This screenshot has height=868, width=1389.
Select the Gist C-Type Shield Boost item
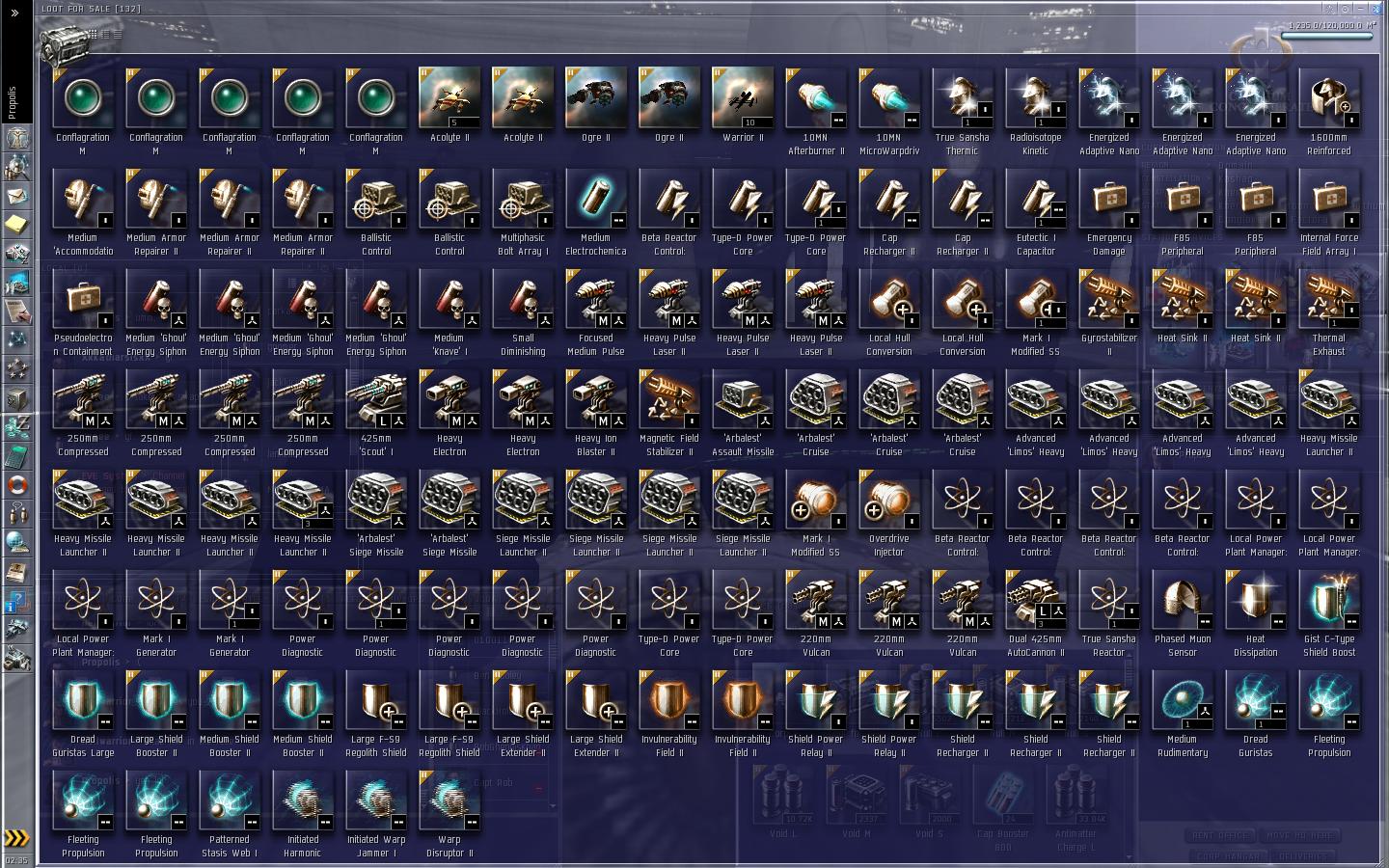pyautogui.click(x=1329, y=613)
